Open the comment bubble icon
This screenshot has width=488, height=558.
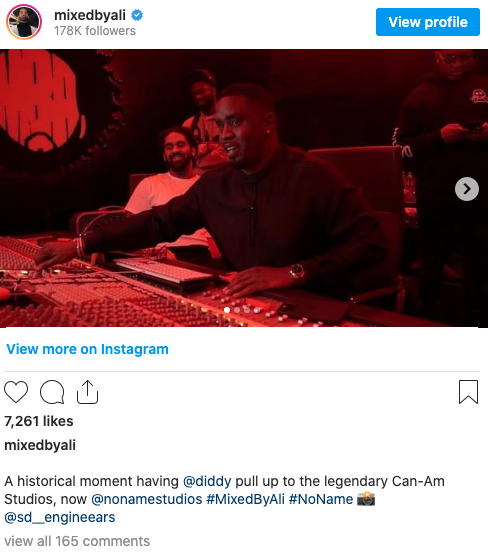pyautogui.click(x=52, y=392)
